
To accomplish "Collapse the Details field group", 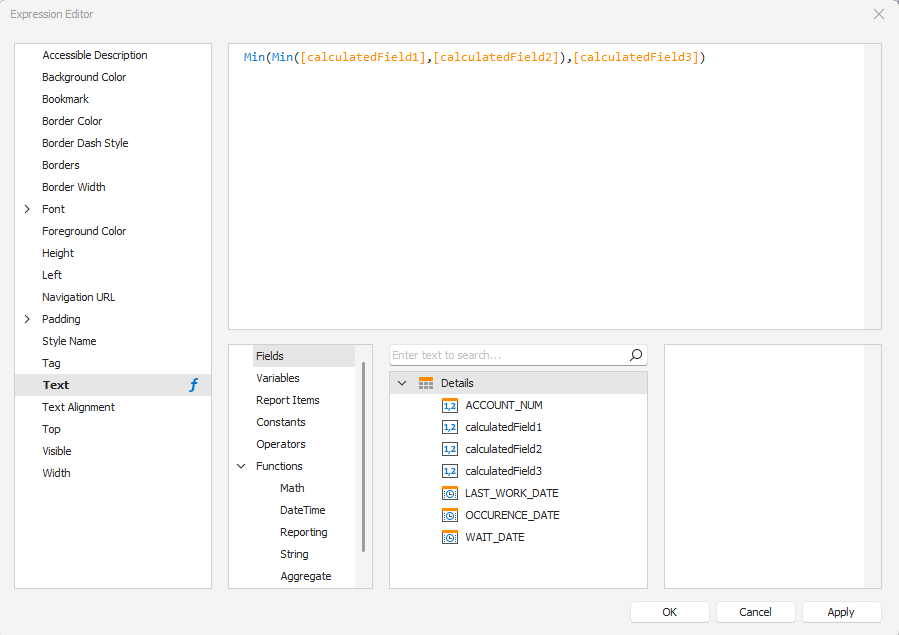I will click(402, 383).
